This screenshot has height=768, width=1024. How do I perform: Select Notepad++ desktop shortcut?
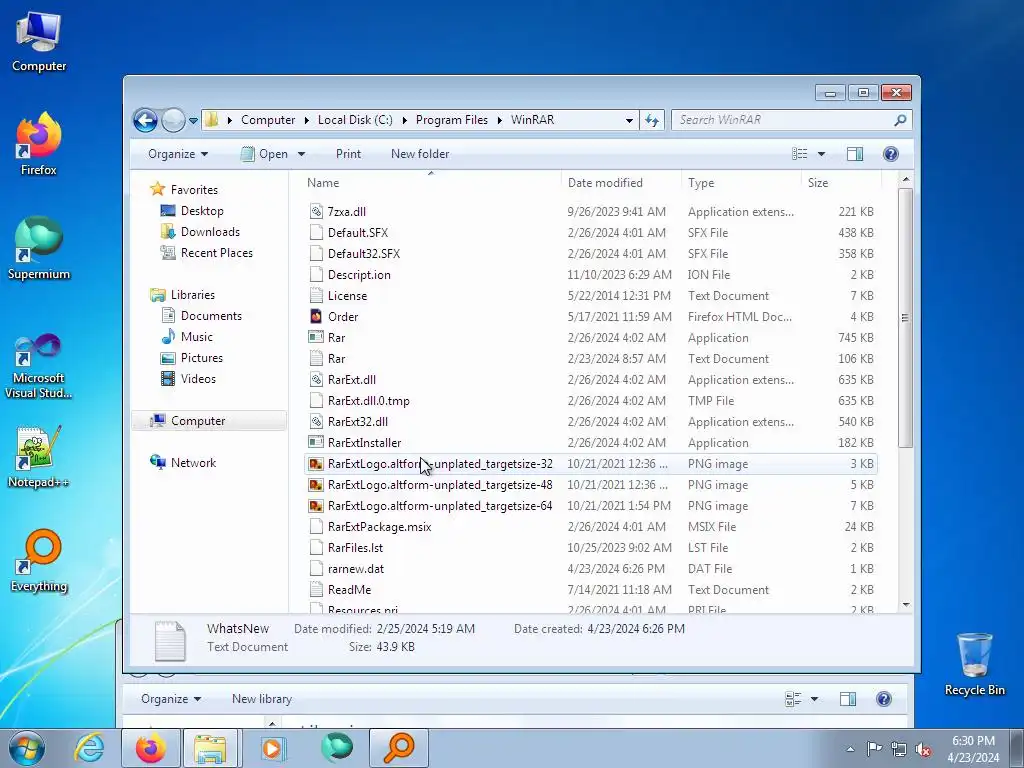coord(39,457)
